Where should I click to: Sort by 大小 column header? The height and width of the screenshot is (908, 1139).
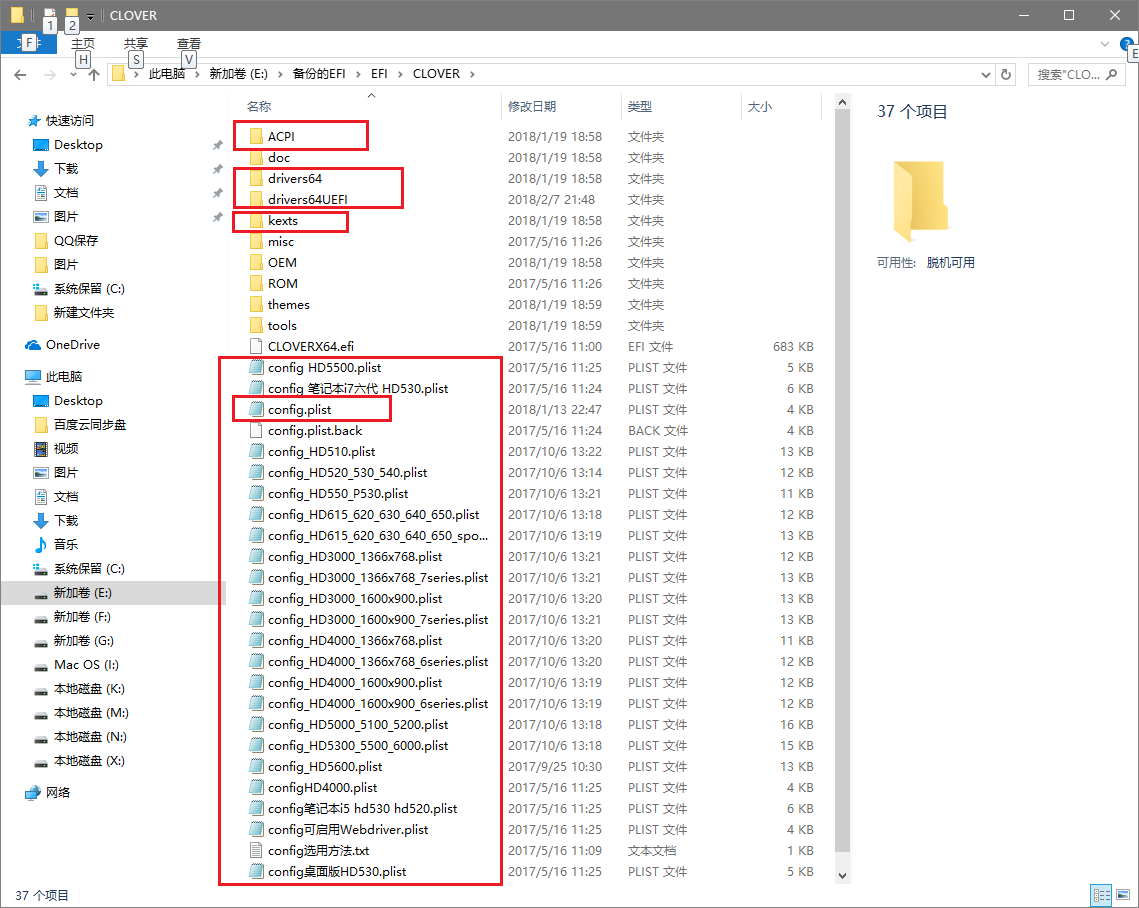(x=760, y=107)
